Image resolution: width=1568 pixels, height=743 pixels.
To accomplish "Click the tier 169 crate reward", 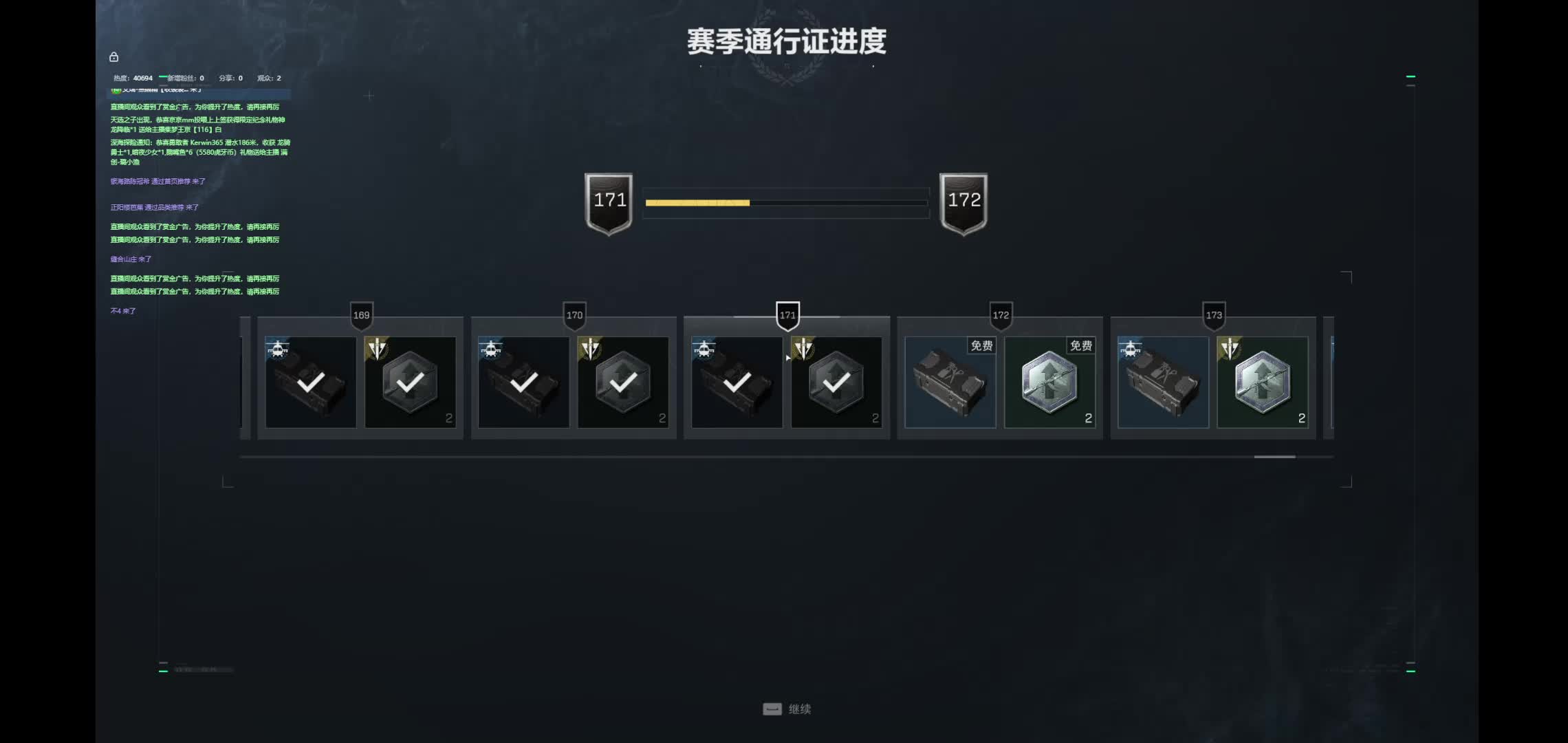I will point(311,383).
